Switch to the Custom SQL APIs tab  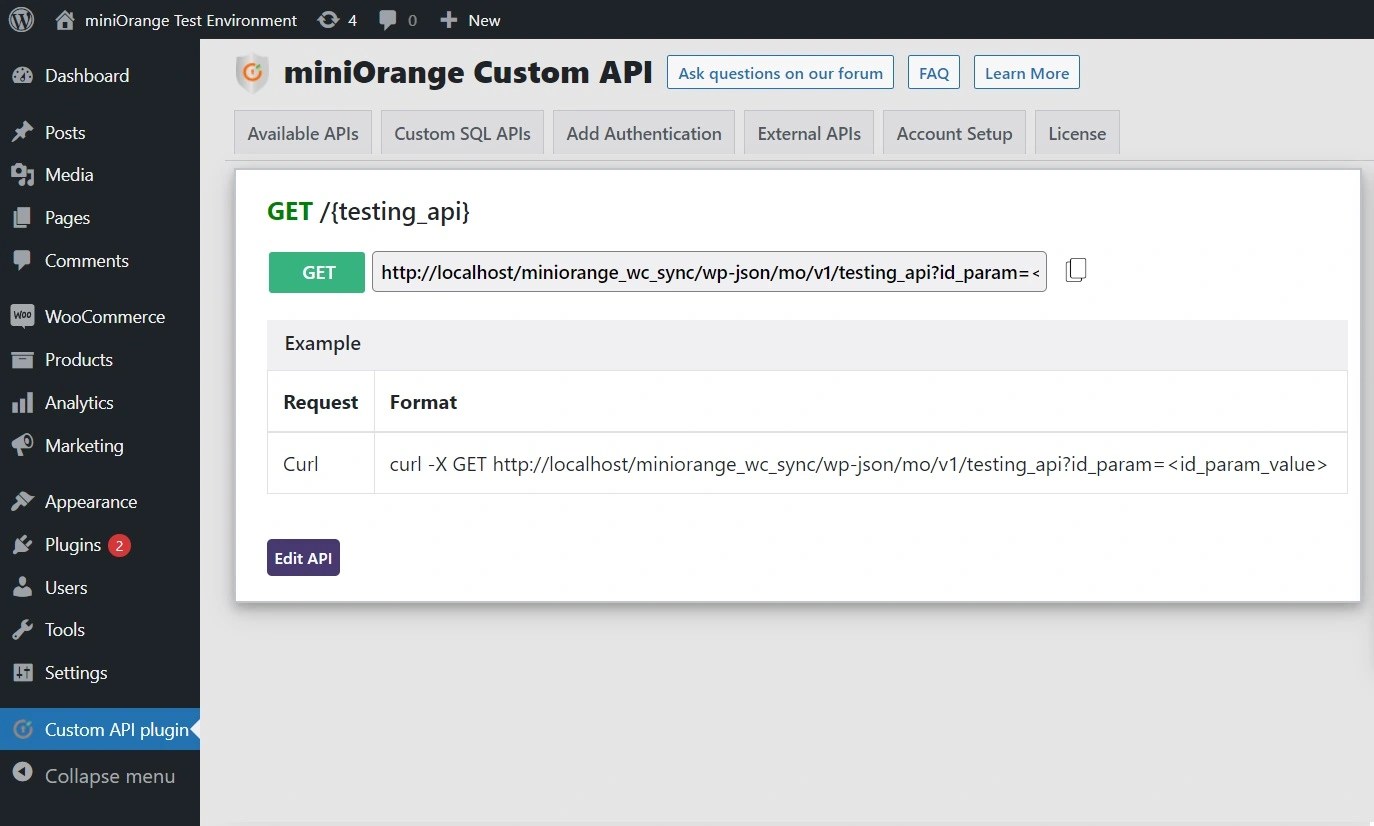[461, 132]
